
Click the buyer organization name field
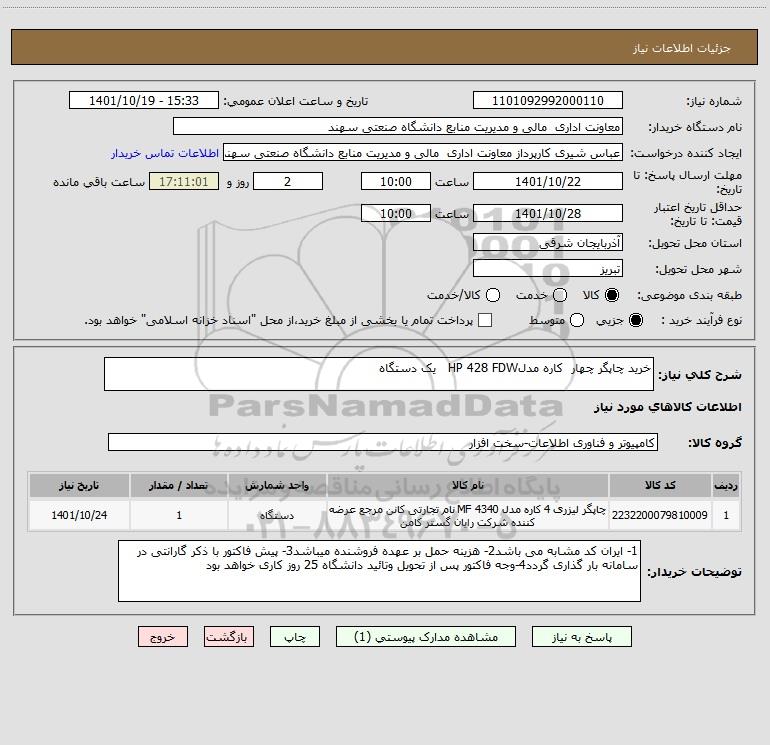pos(398,127)
